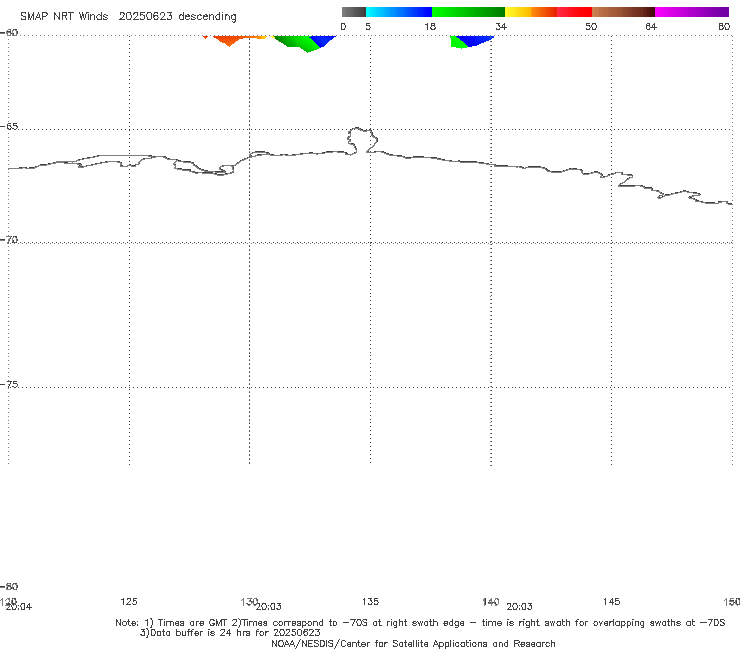The height and width of the screenshot is (650, 740).
Task: Click the "Times are GMT" note text
Action: click(193, 623)
